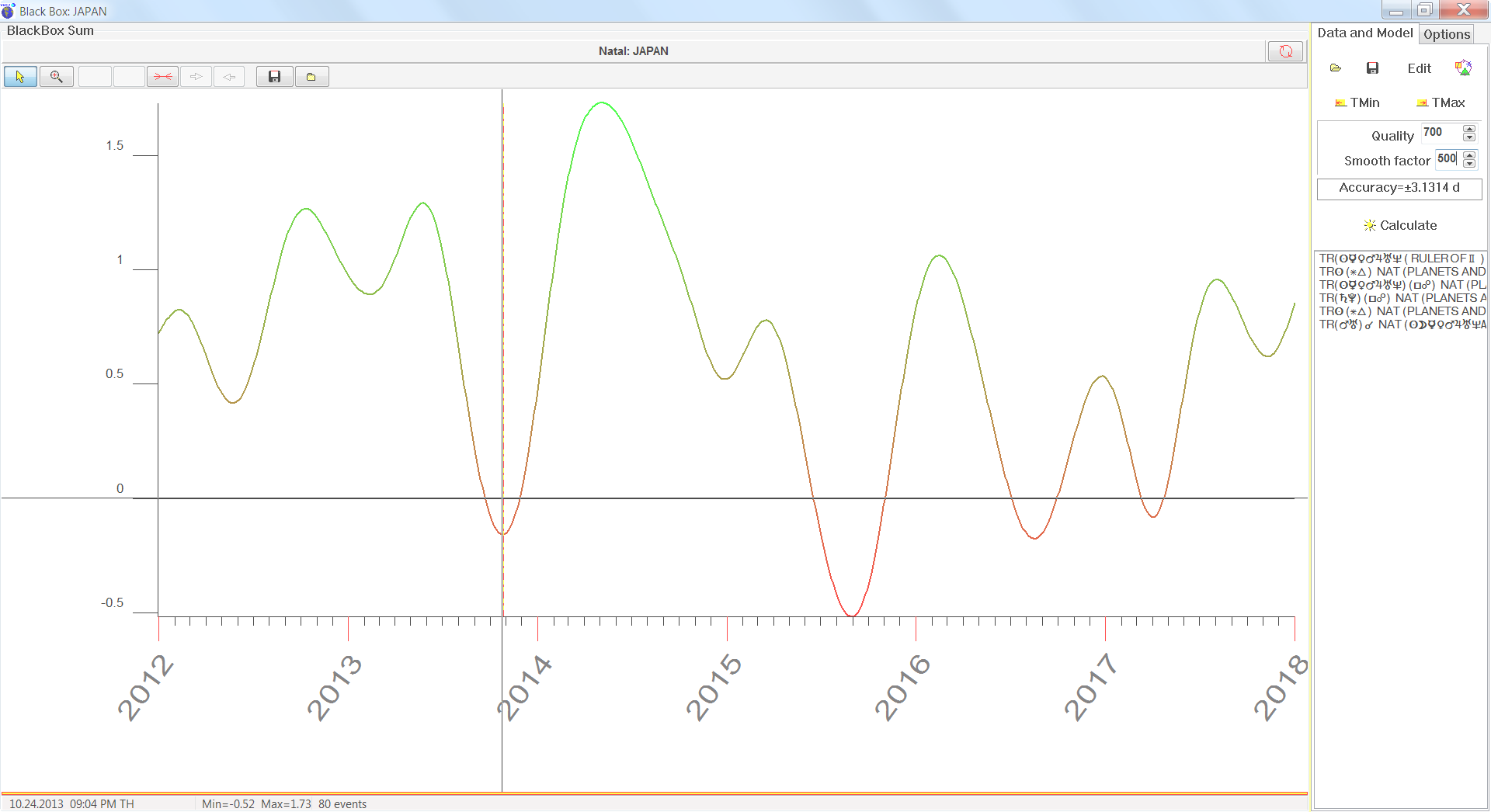
Task: Switch to the Options tab
Action: click(x=1446, y=34)
